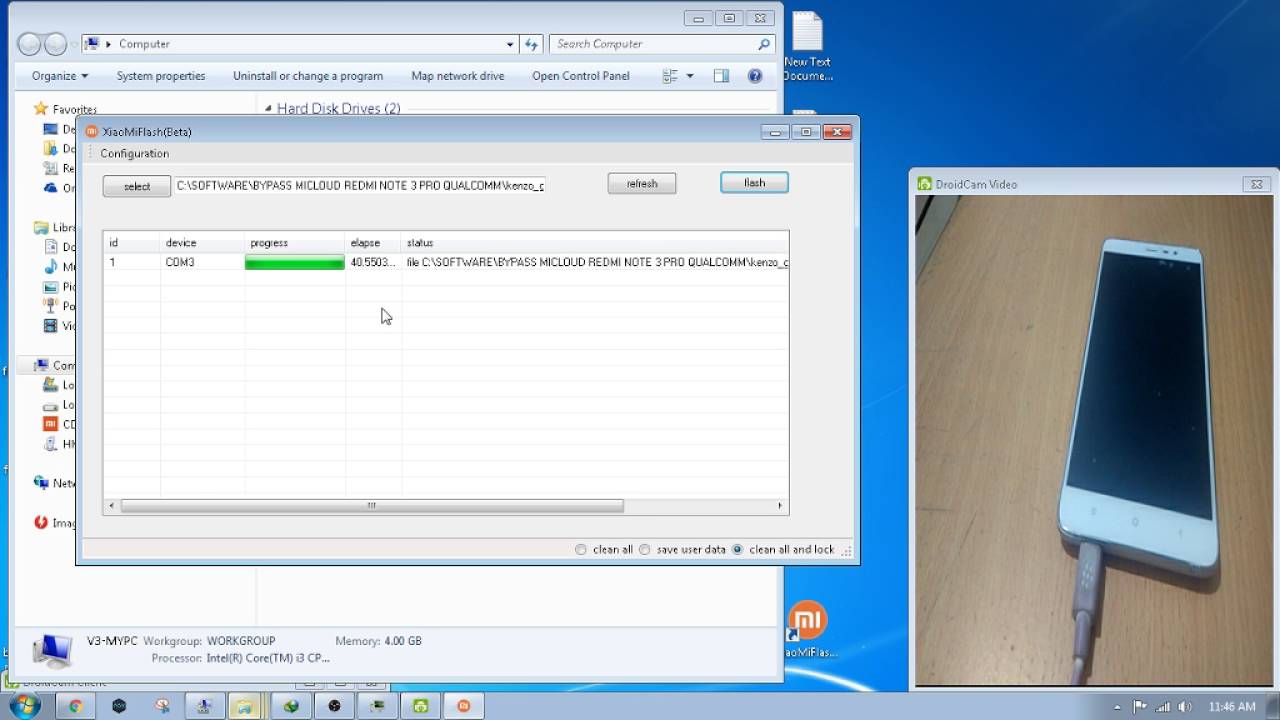Viewport: 1280px width, 720px height.
Task: Click the select button in XiaoMiFlash
Action: click(137, 186)
